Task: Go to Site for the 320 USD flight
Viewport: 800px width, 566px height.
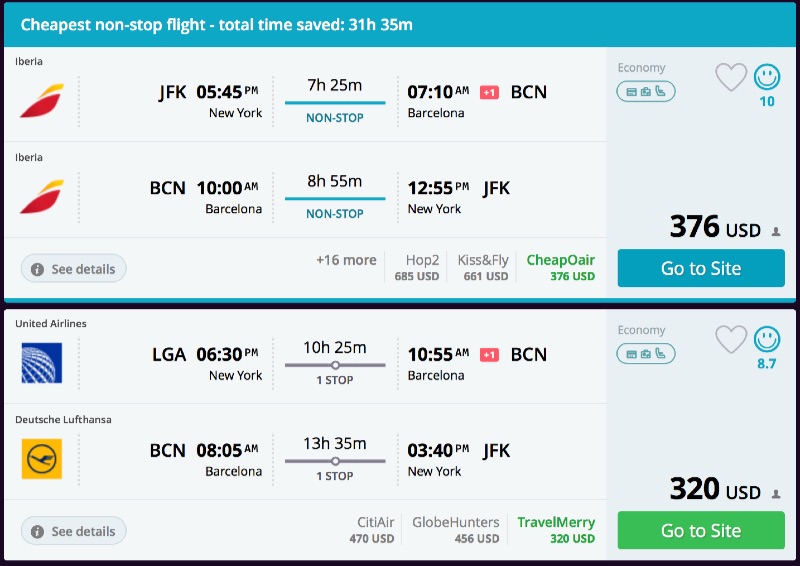Action: 701,530
